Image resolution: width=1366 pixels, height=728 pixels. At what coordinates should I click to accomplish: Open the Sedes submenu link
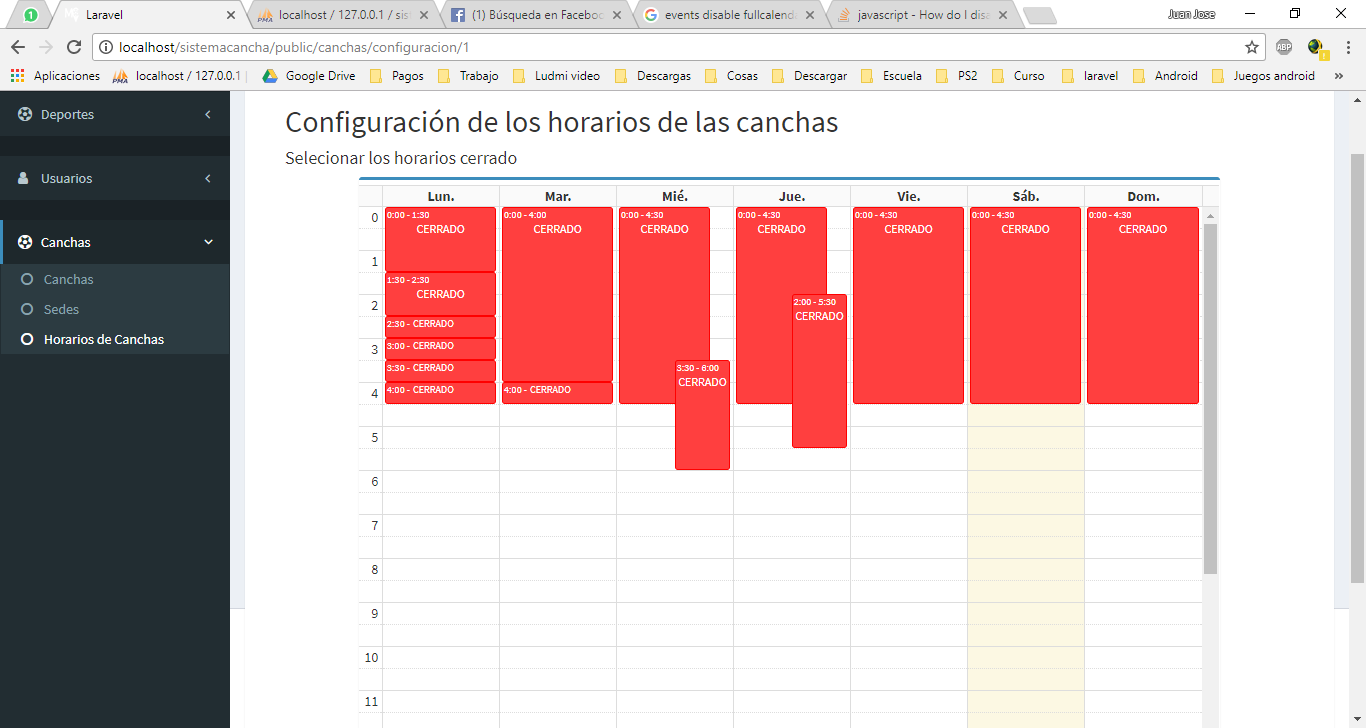point(61,309)
